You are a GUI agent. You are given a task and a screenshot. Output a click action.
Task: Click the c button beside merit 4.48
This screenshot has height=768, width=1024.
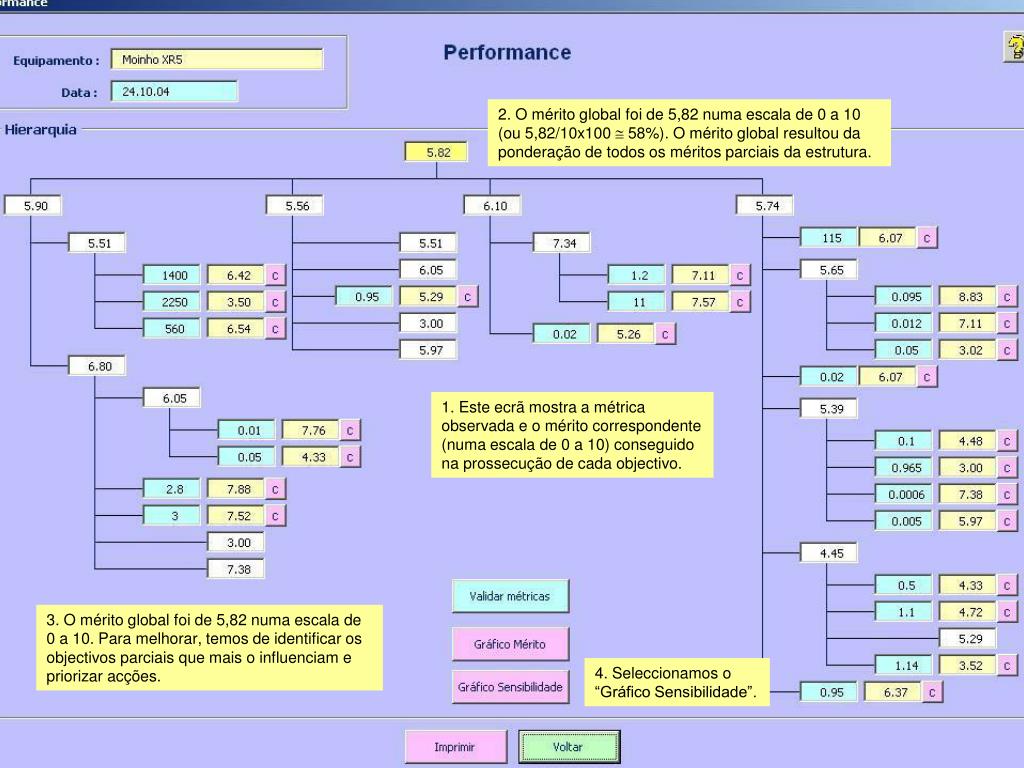pyautogui.click(x=1007, y=441)
